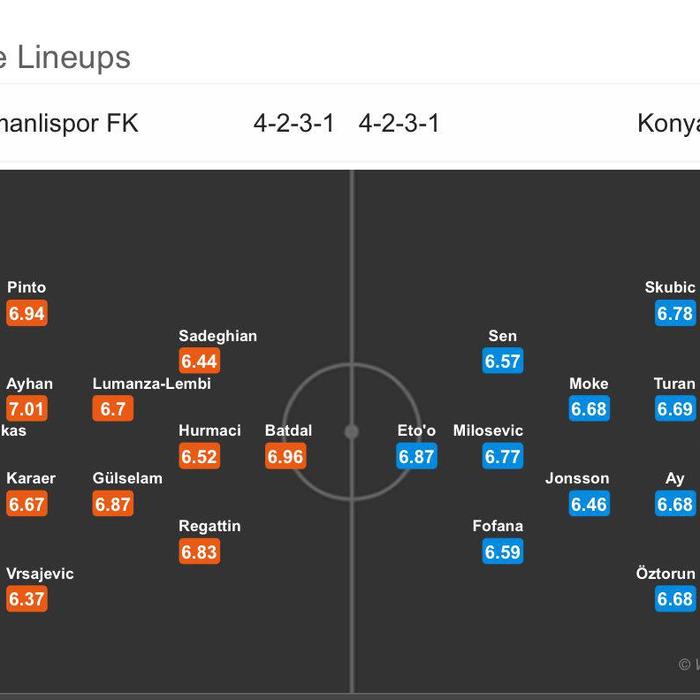Open Fofana's 6.59 rating badge
The image size is (700, 700).
pos(503,552)
